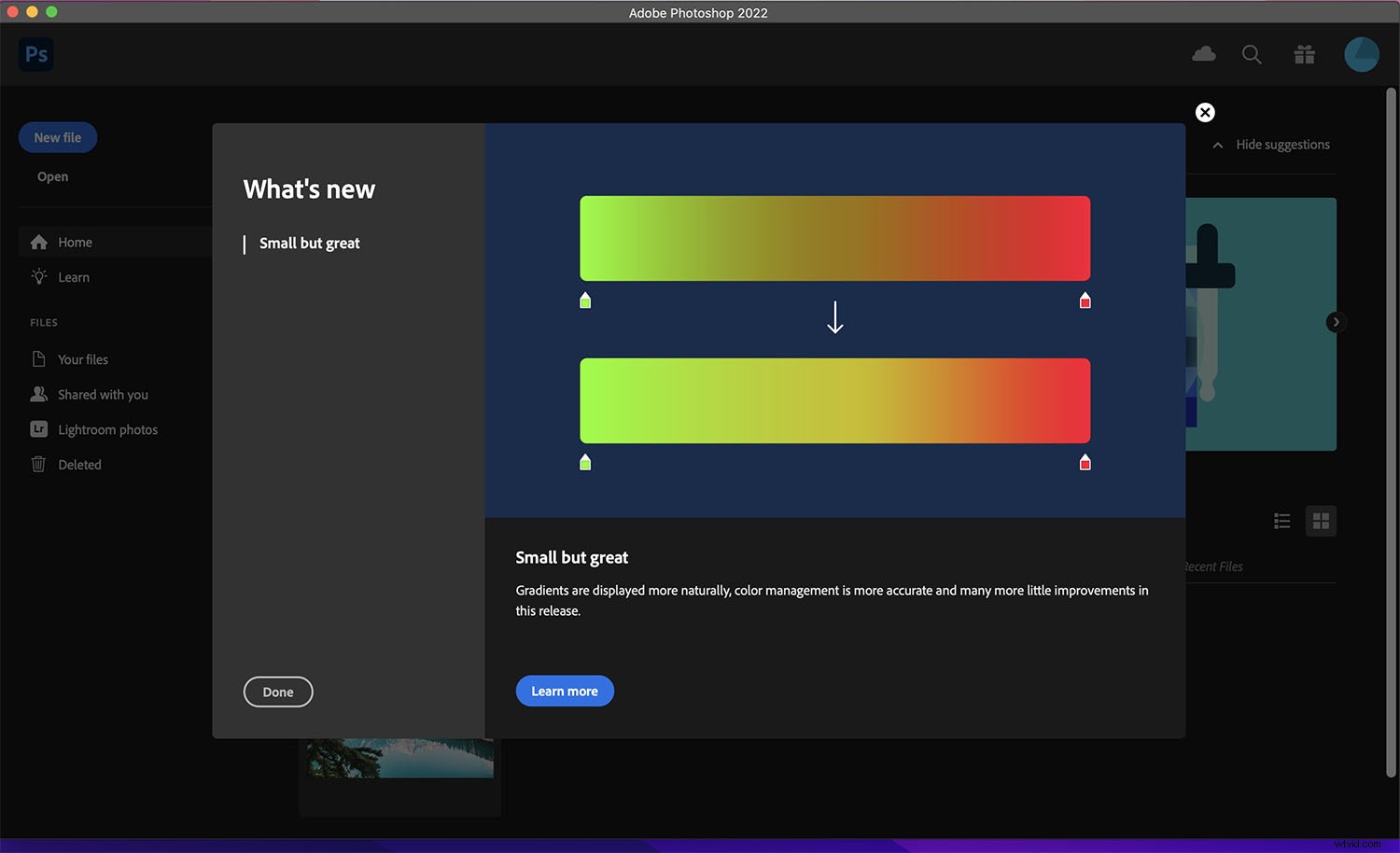Close the What's new dialog
The height and width of the screenshot is (853, 1400).
tap(1205, 113)
